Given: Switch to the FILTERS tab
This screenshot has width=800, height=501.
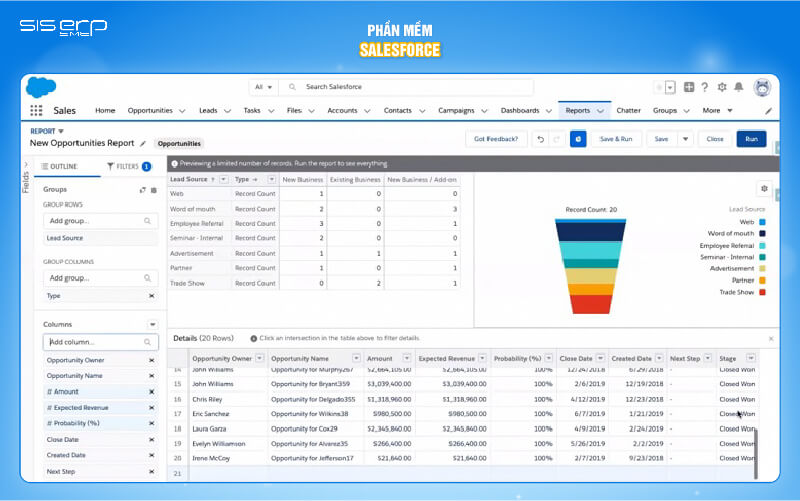Looking at the screenshot, I should click(129, 167).
